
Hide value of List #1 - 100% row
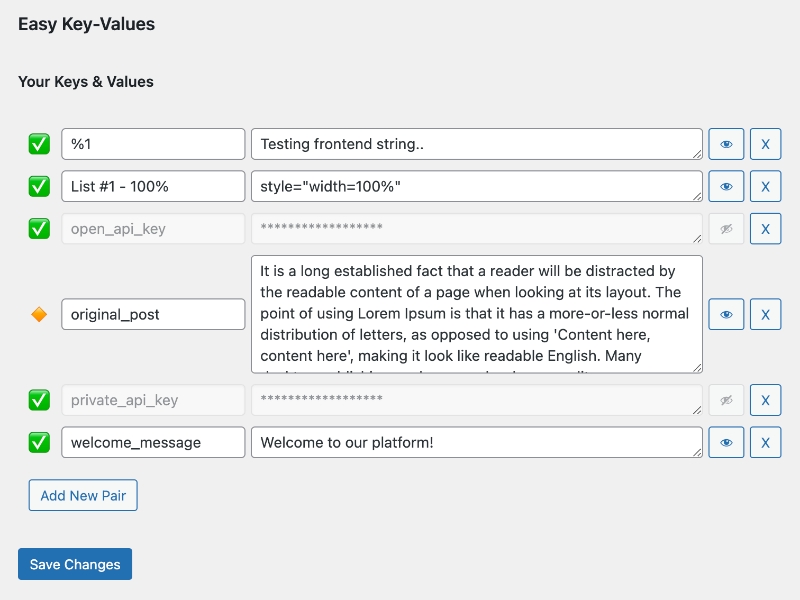(726, 186)
